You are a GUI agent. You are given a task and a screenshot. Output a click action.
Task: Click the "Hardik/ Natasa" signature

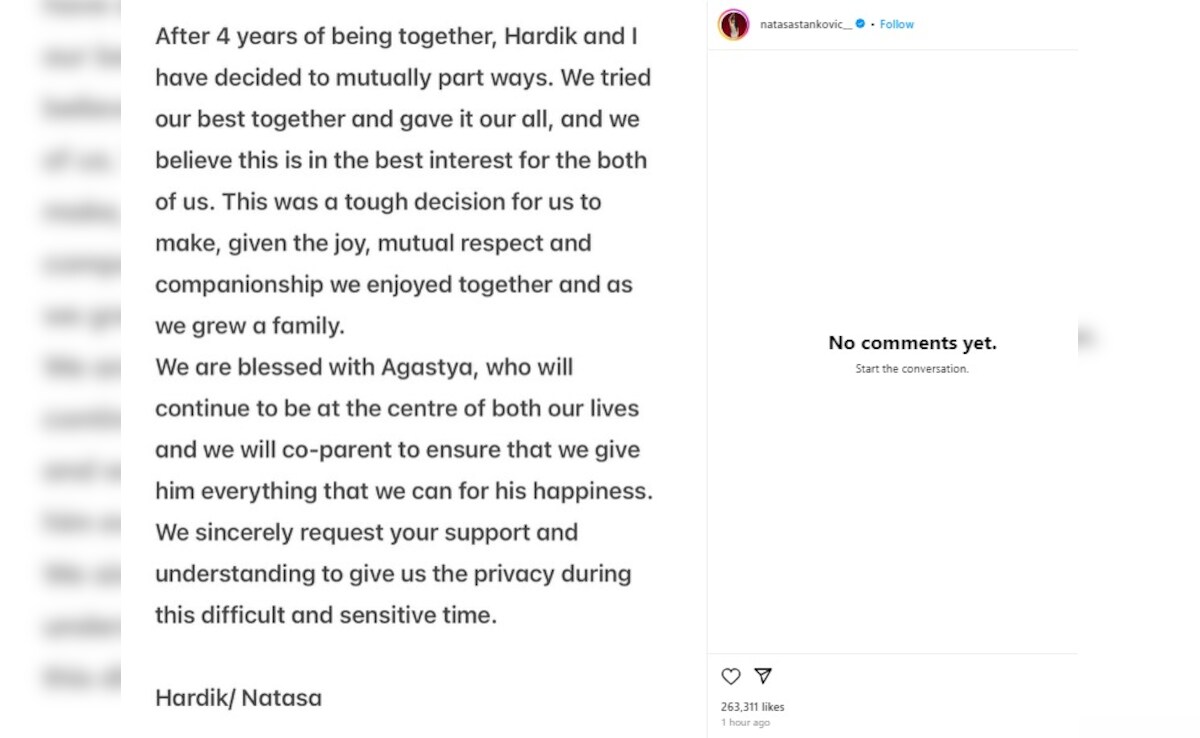(x=238, y=697)
